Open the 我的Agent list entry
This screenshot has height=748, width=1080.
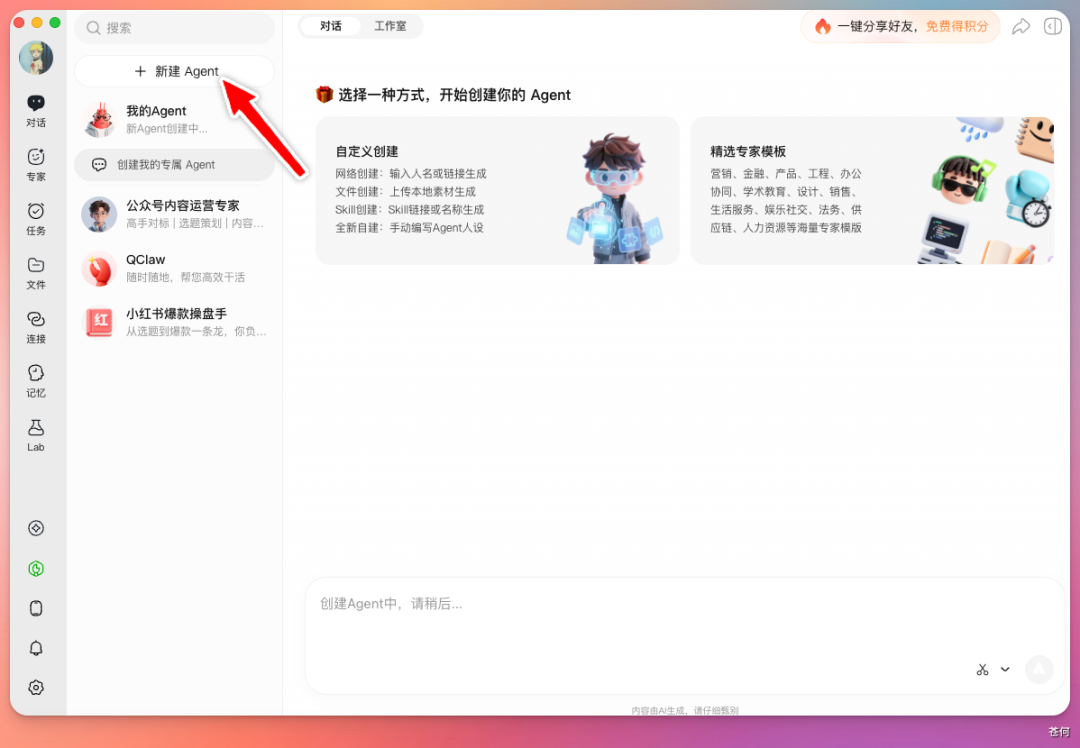click(x=174, y=119)
